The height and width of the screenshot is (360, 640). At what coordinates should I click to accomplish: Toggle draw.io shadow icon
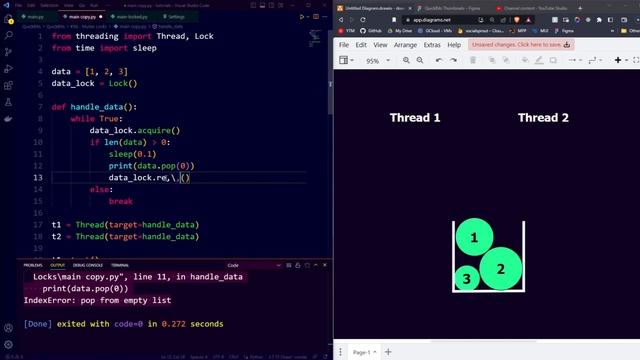point(553,60)
